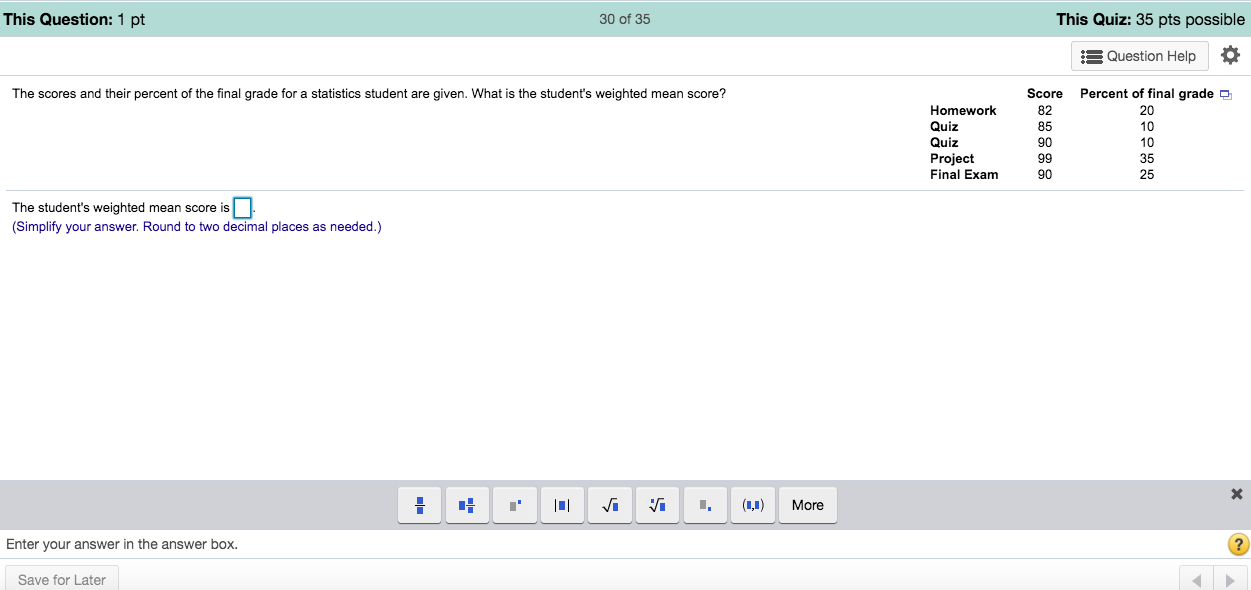Close the math palette toolbar
1251x590 pixels.
click(x=1237, y=494)
